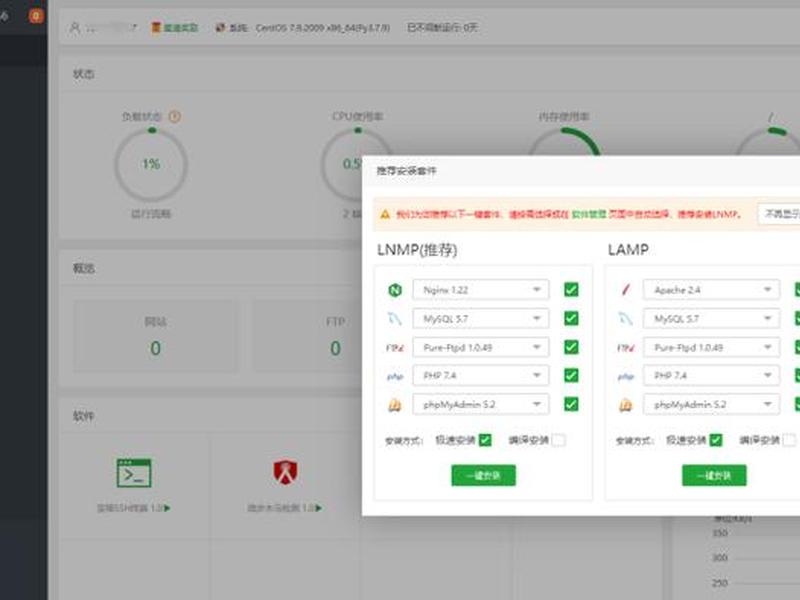Click the FTP icon in the LAMP list
Screen dimensions: 800x600
point(626,348)
